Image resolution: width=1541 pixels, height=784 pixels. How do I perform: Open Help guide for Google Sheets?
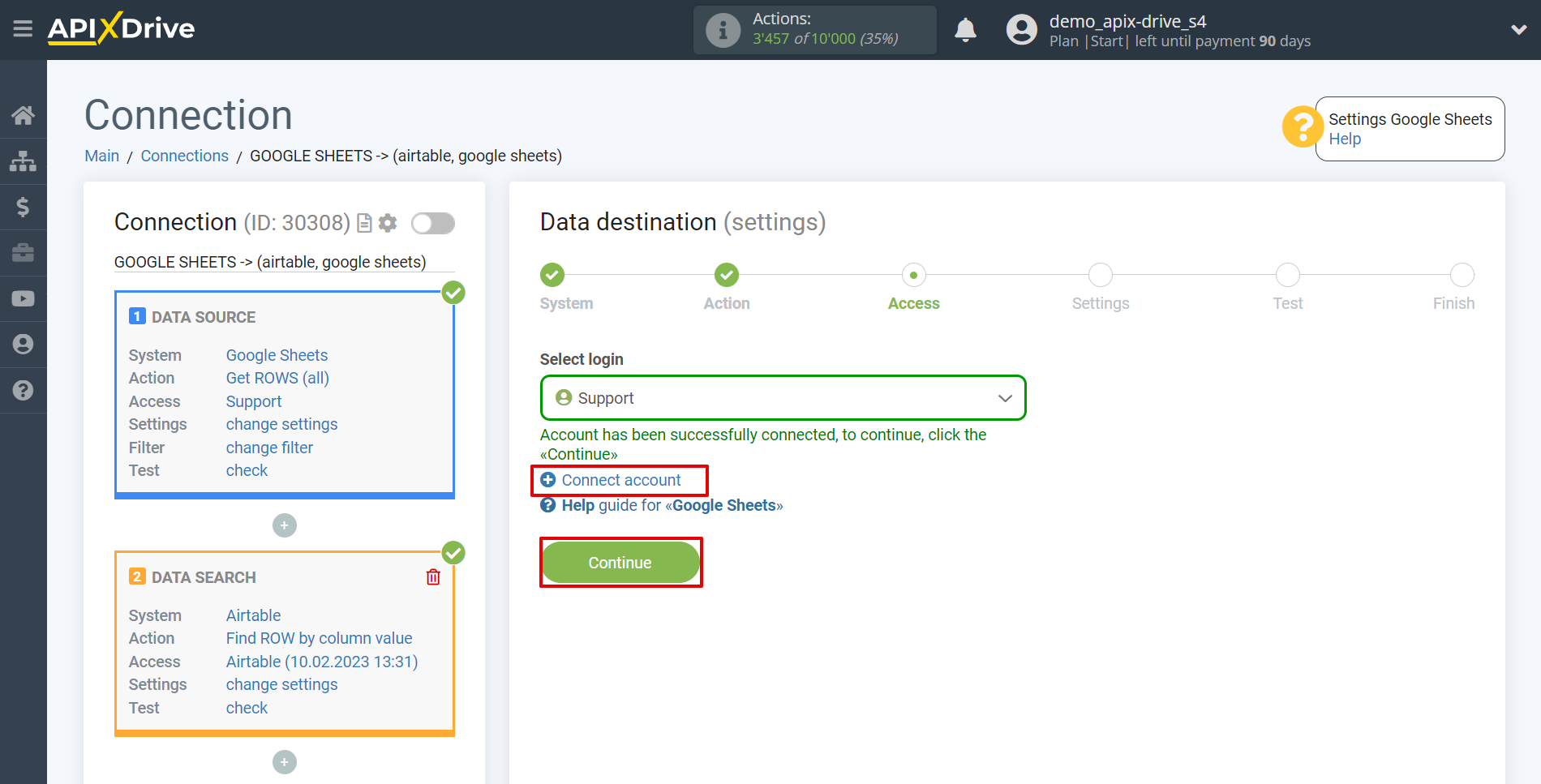[662, 505]
